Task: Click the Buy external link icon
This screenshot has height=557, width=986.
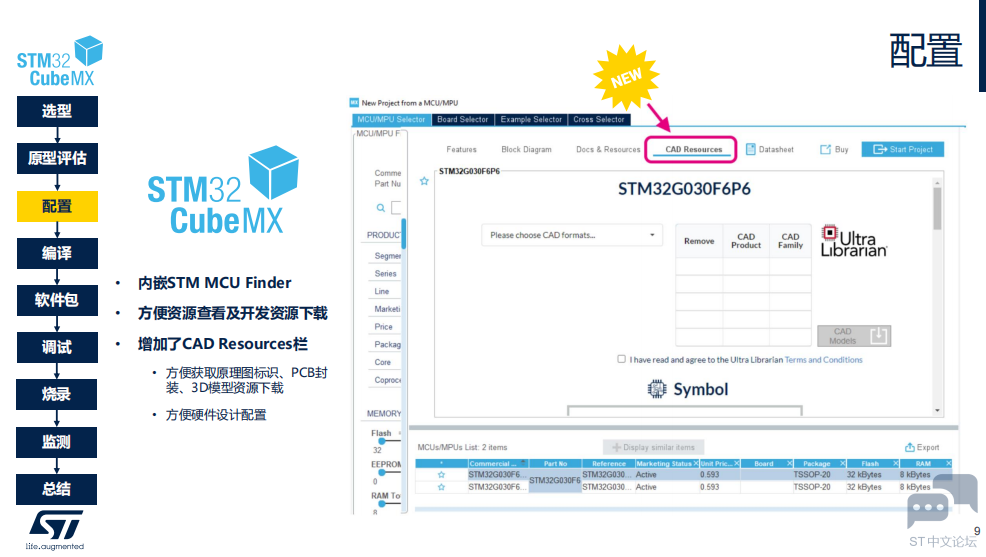Action: click(825, 150)
